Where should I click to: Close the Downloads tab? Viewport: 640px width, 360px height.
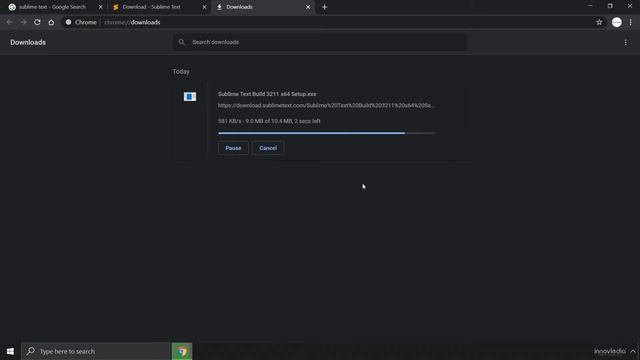[x=308, y=7]
